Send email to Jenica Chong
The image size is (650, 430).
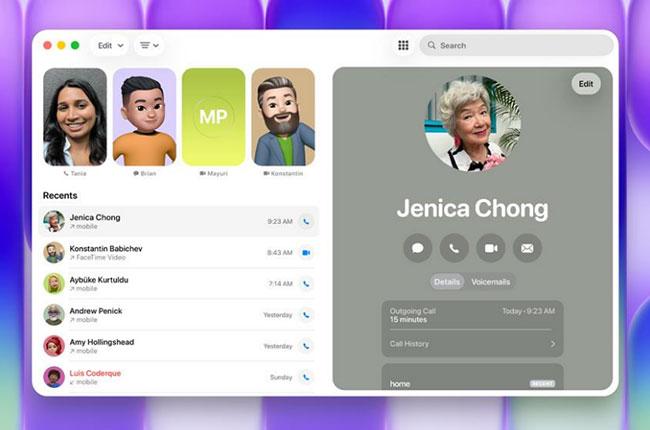[527, 247]
